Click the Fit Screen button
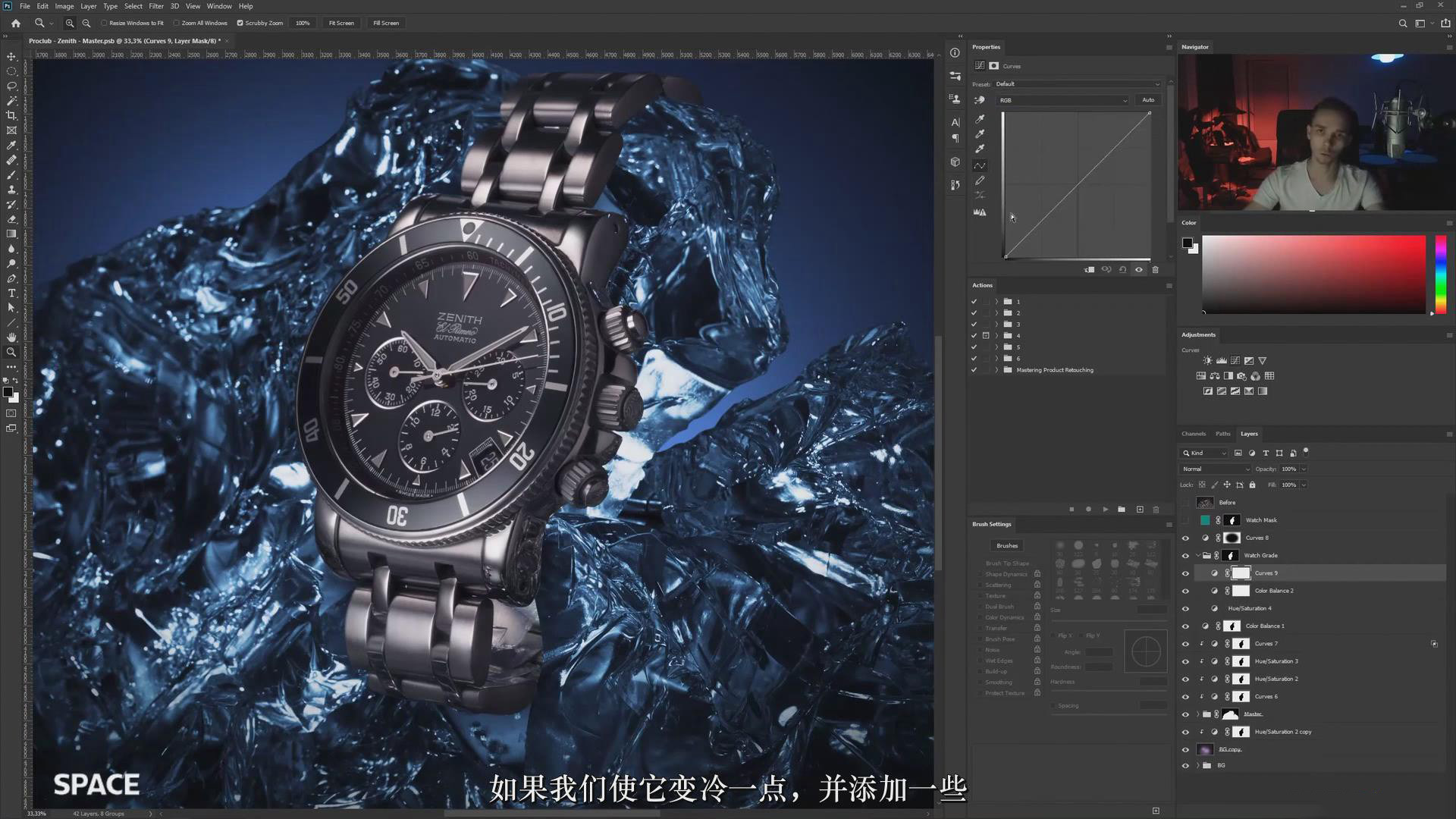 point(341,23)
